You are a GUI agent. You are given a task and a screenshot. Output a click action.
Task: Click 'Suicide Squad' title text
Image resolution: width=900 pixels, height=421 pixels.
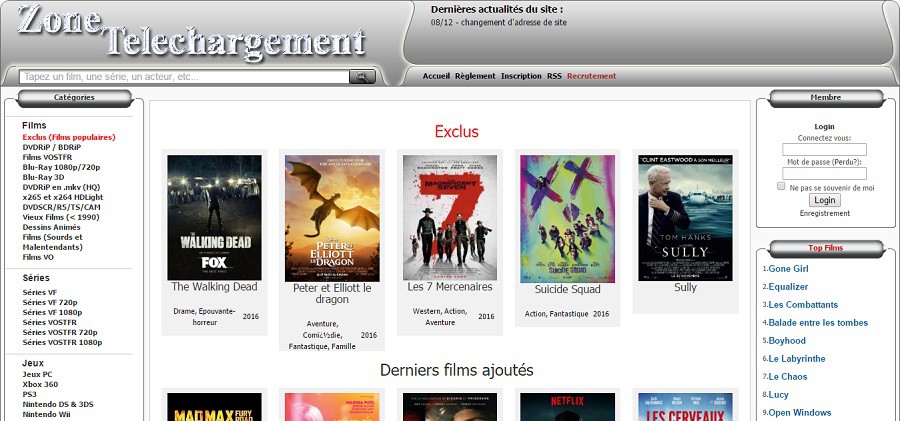(568, 289)
